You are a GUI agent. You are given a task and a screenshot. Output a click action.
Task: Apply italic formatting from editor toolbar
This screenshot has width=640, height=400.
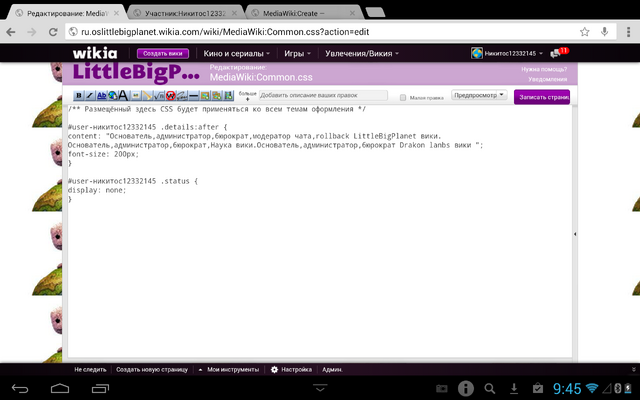coord(90,96)
